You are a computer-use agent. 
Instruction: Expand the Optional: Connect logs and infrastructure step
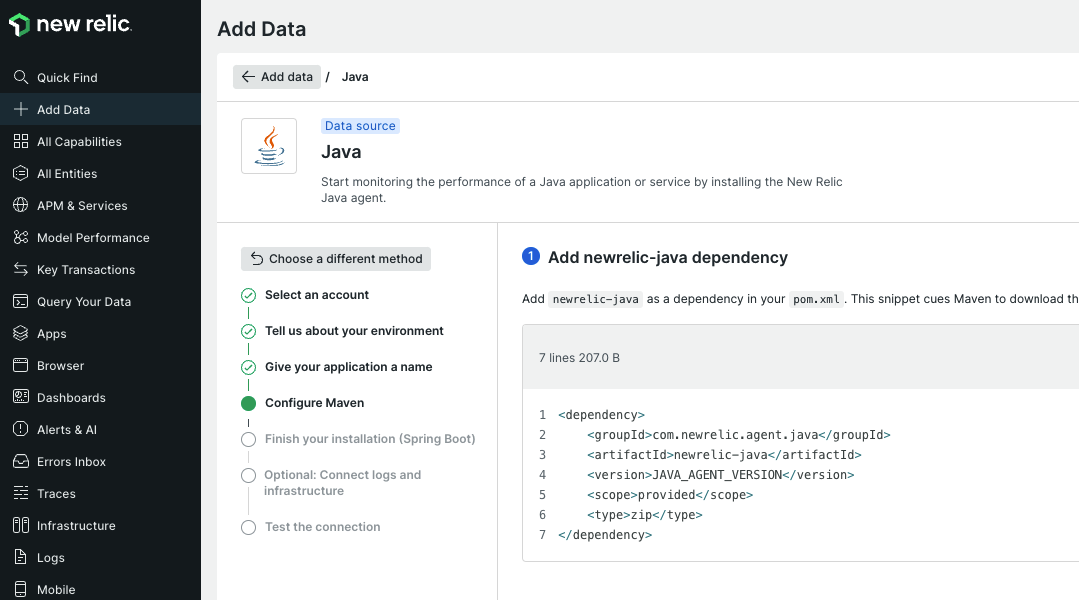tap(248, 475)
